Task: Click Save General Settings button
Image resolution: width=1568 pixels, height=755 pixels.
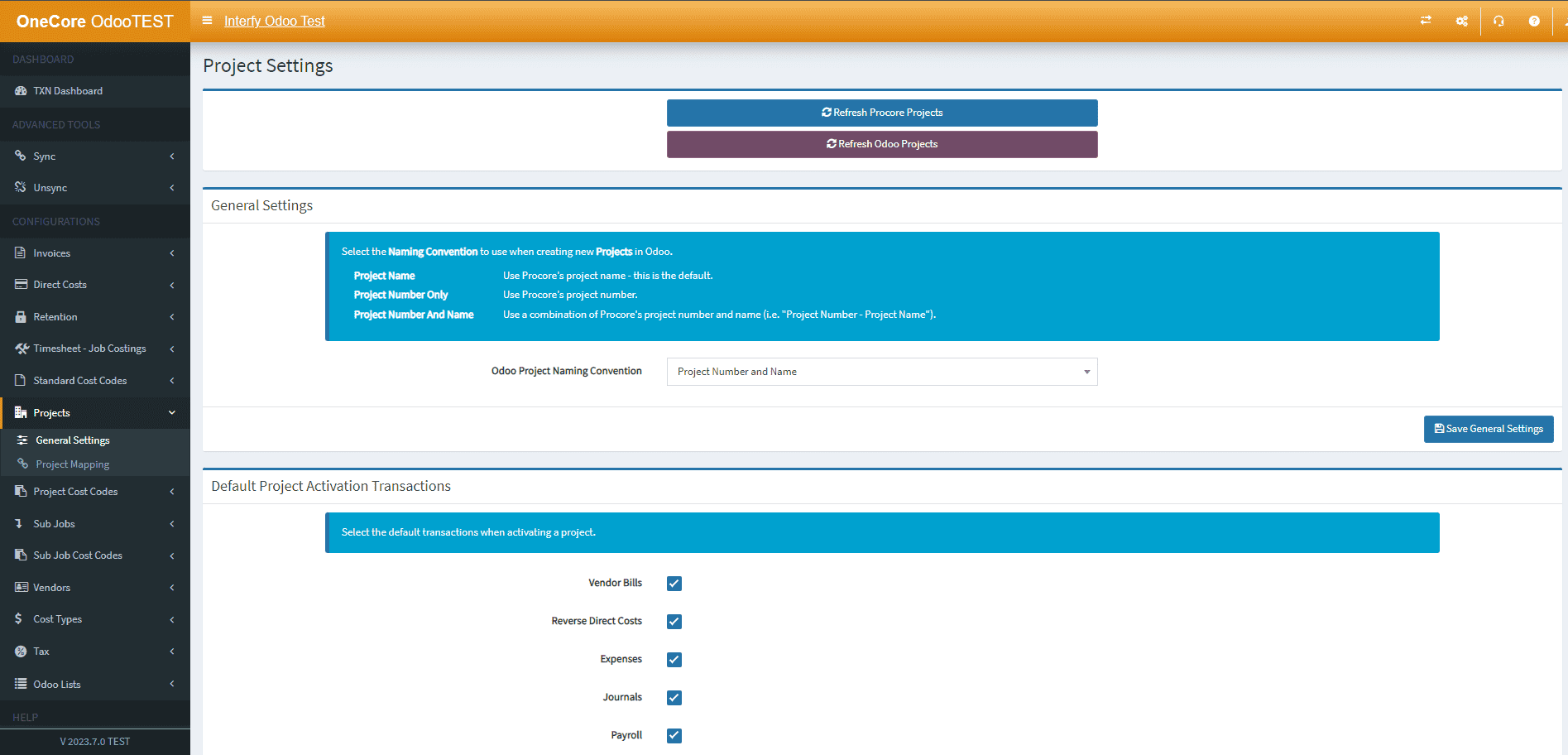Action: coord(1488,429)
